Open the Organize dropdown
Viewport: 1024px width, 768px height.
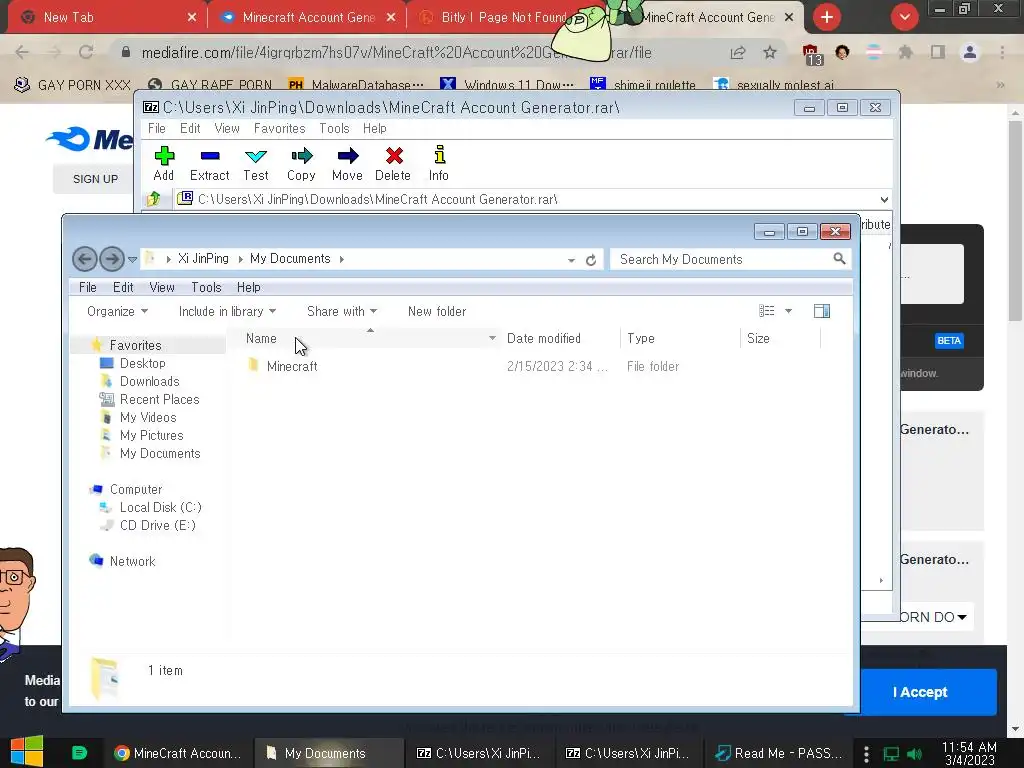point(118,312)
